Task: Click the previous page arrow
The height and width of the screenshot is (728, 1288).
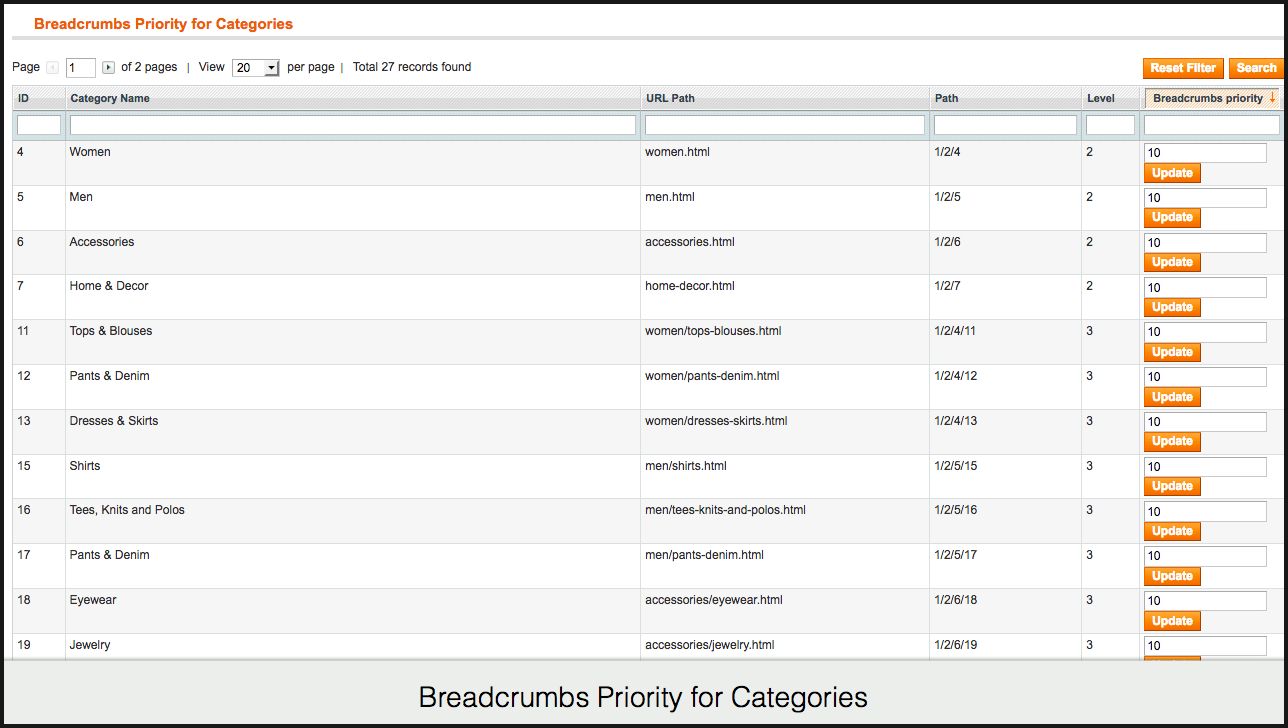Action: 53,68
